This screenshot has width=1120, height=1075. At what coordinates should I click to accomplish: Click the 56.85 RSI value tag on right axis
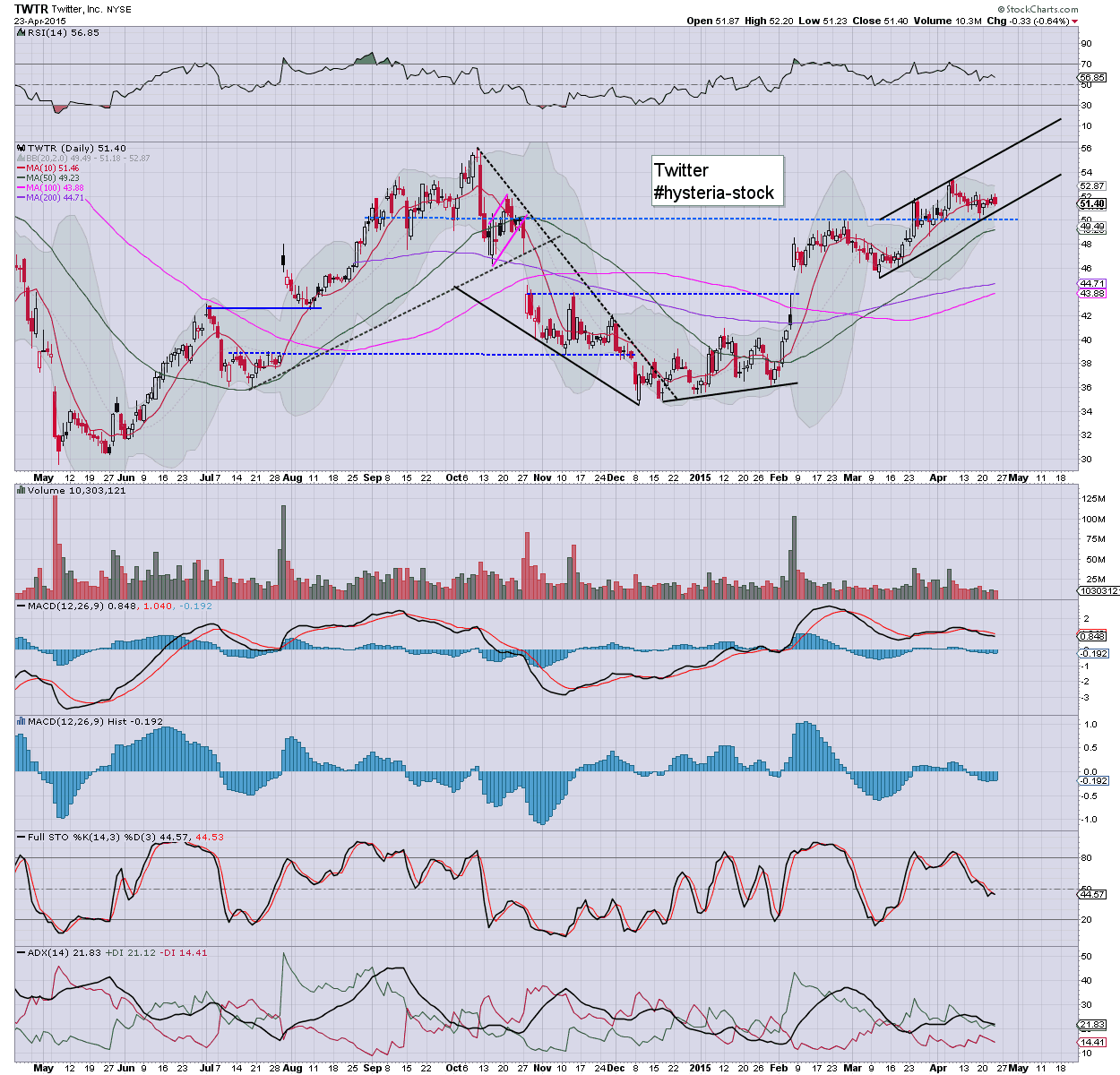(1091, 78)
